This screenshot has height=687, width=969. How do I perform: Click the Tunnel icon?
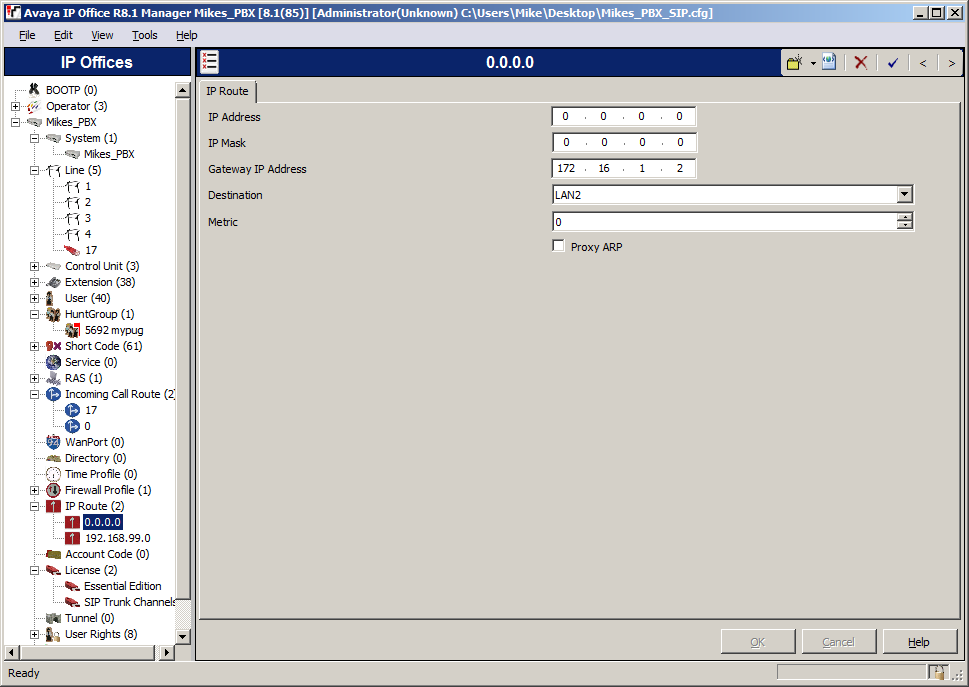coord(54,618)
